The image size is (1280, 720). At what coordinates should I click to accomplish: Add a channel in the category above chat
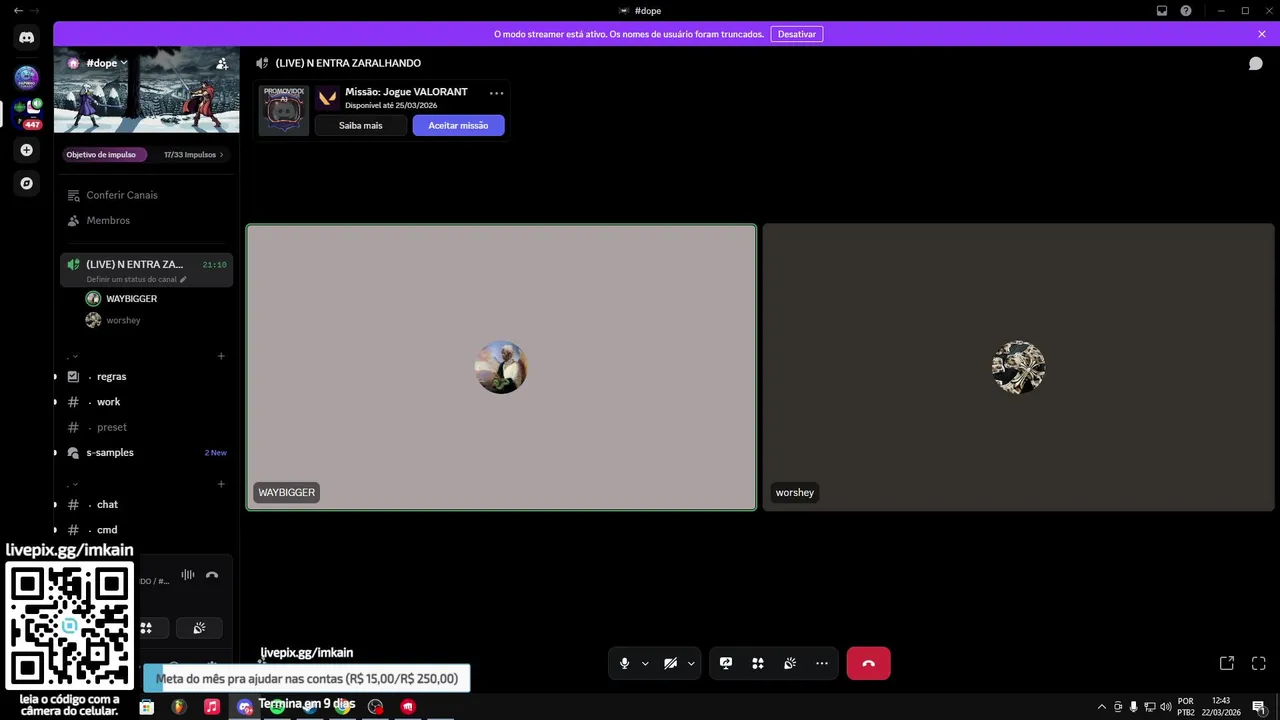point(221,484)
